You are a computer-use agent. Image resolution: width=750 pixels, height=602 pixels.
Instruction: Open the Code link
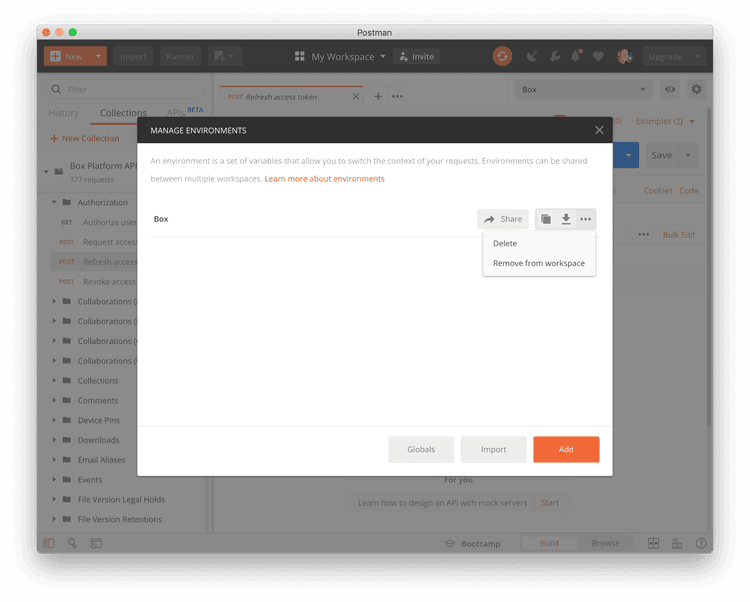(x=688, y=190)
